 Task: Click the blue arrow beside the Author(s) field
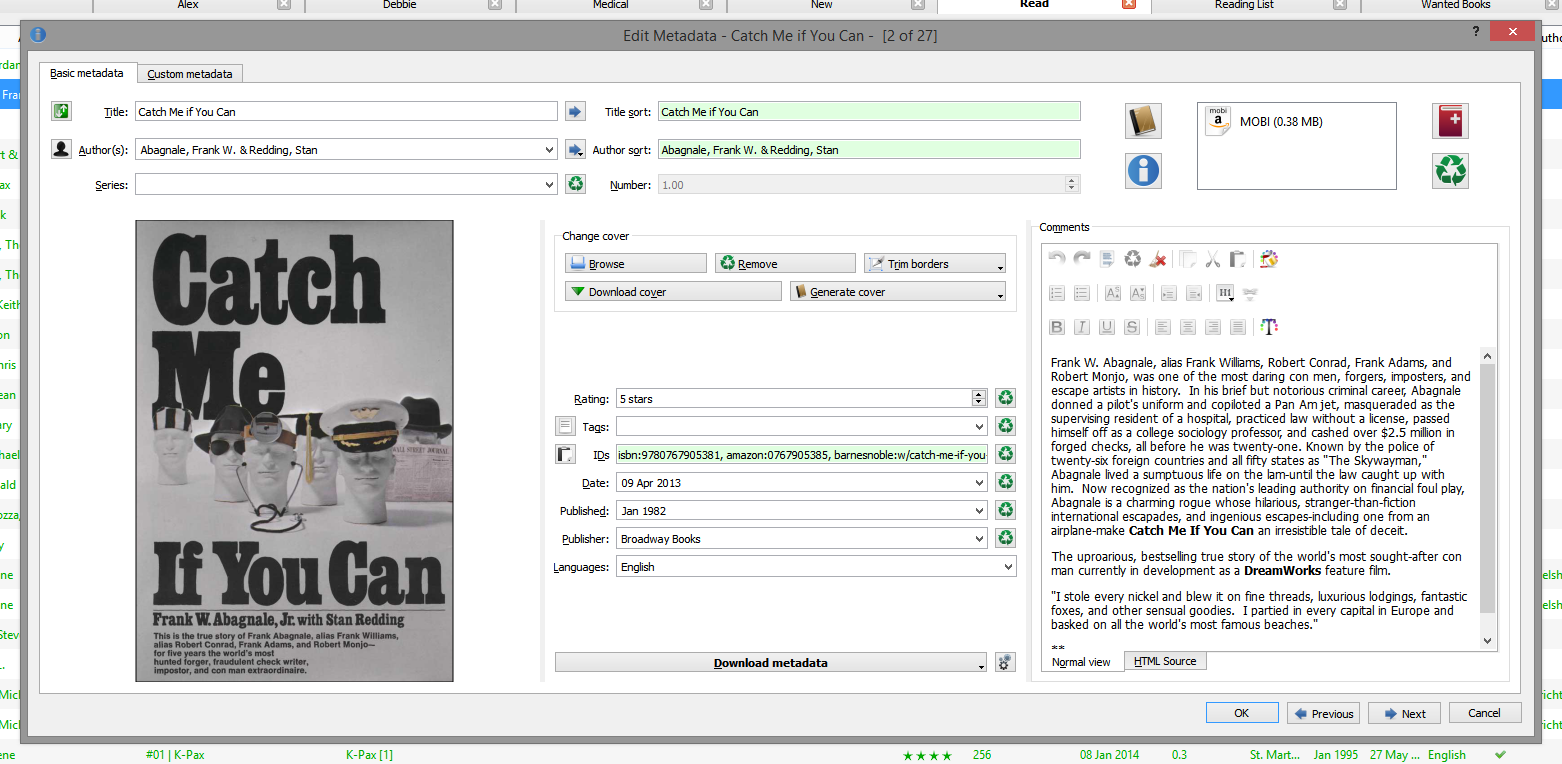575,149
